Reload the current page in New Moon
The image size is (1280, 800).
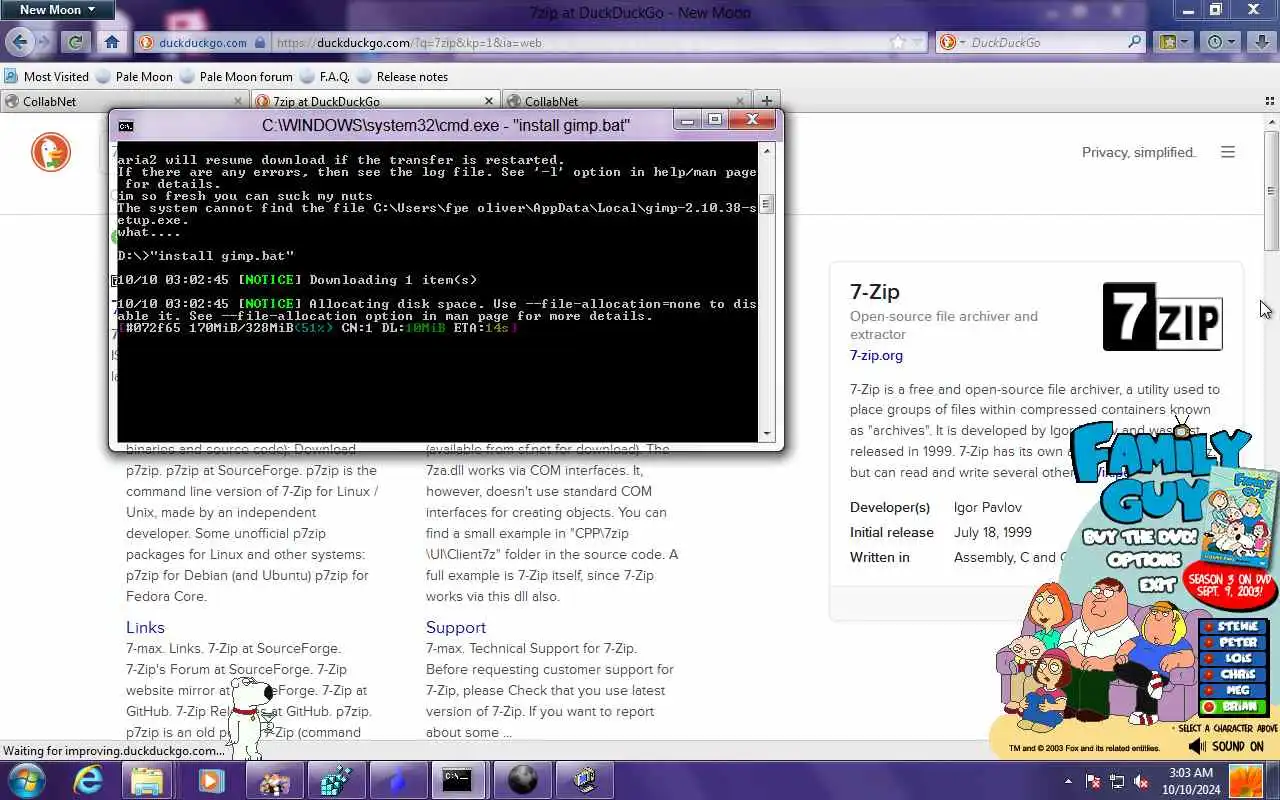point(75,42)
